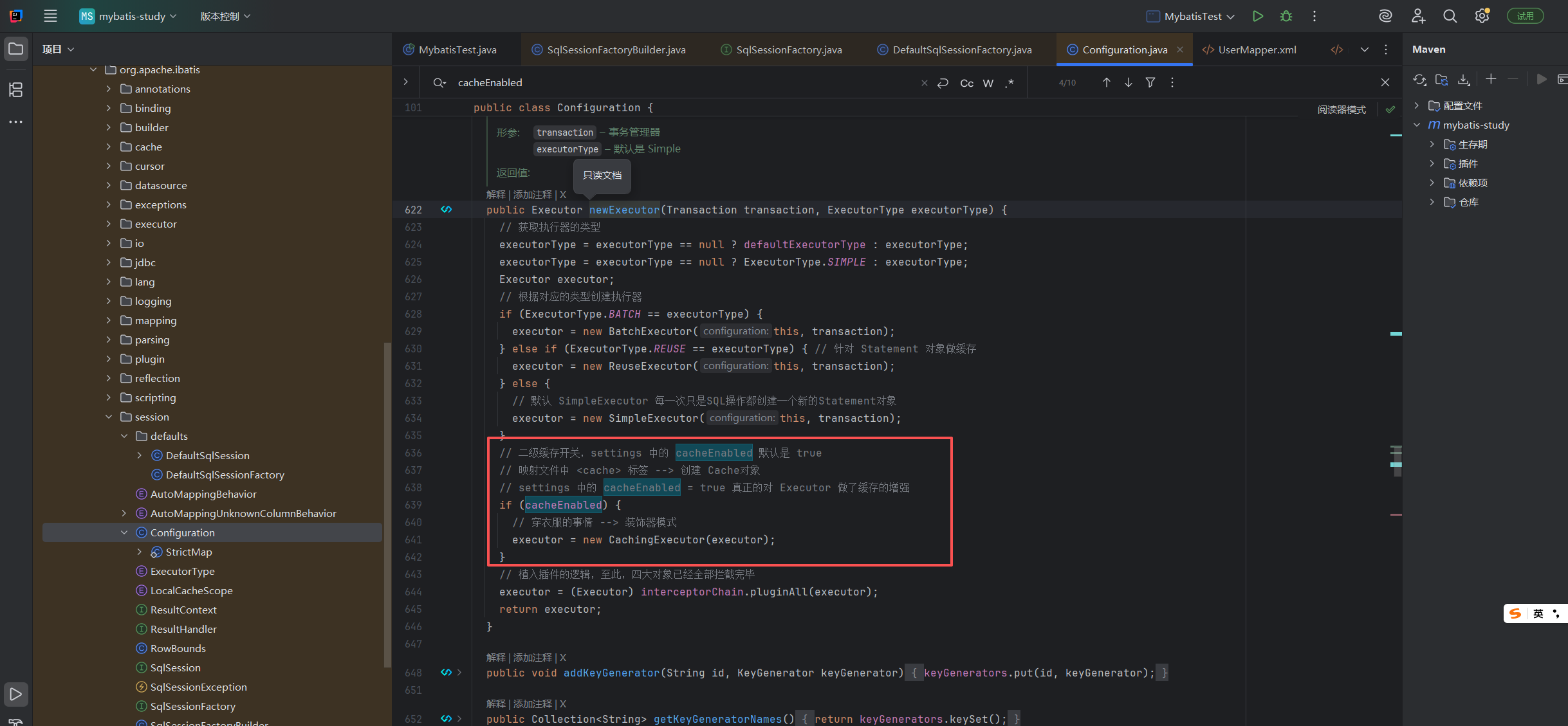
Task: Select ExecutorType enum in project tree
Action: click(182, 571)
